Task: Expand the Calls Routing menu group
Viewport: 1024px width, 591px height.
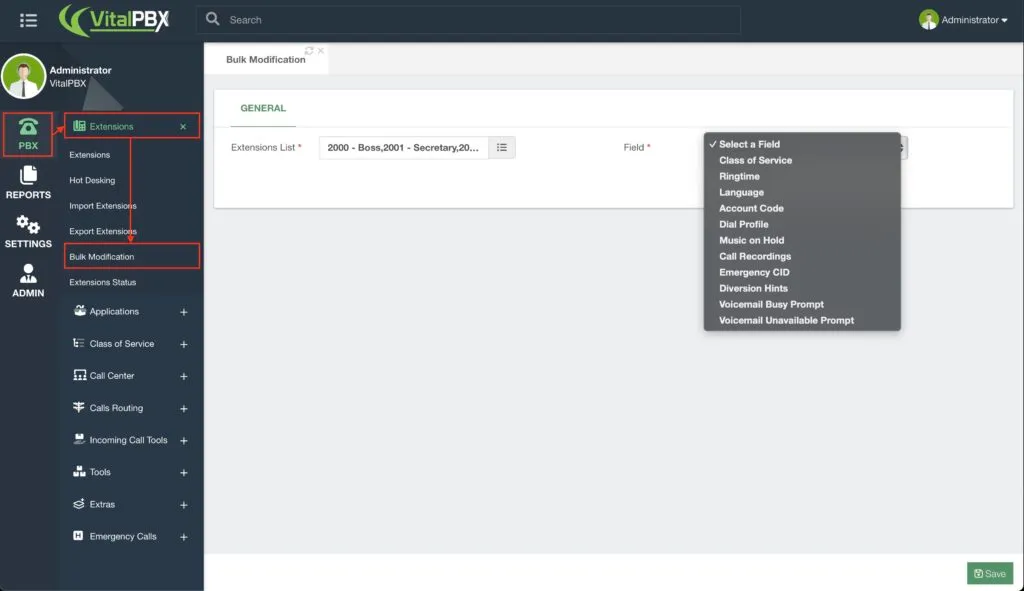Action: [x=184, y=408]
